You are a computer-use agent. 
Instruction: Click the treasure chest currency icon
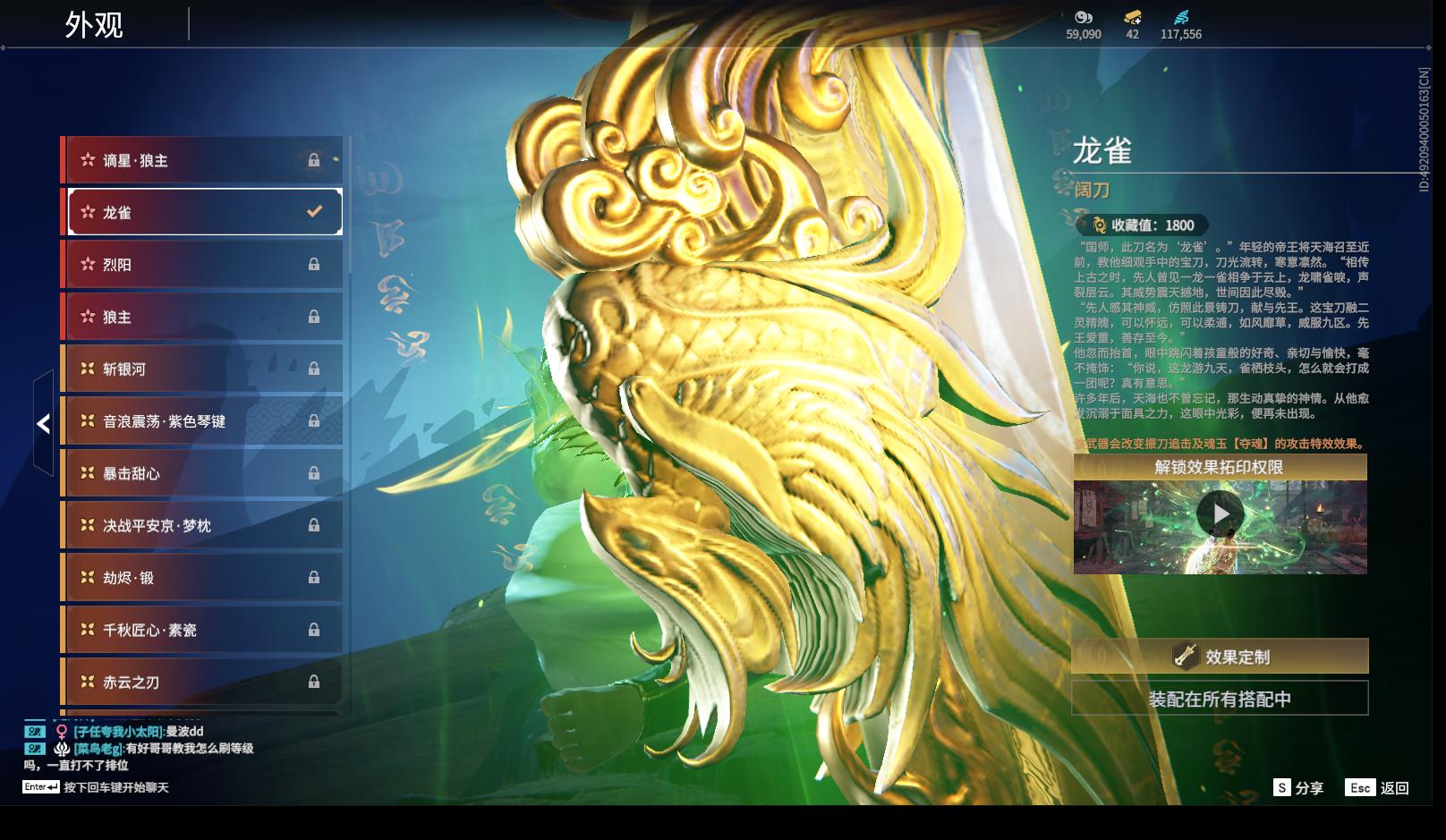pyautogui.click(x=1132, y=17)
